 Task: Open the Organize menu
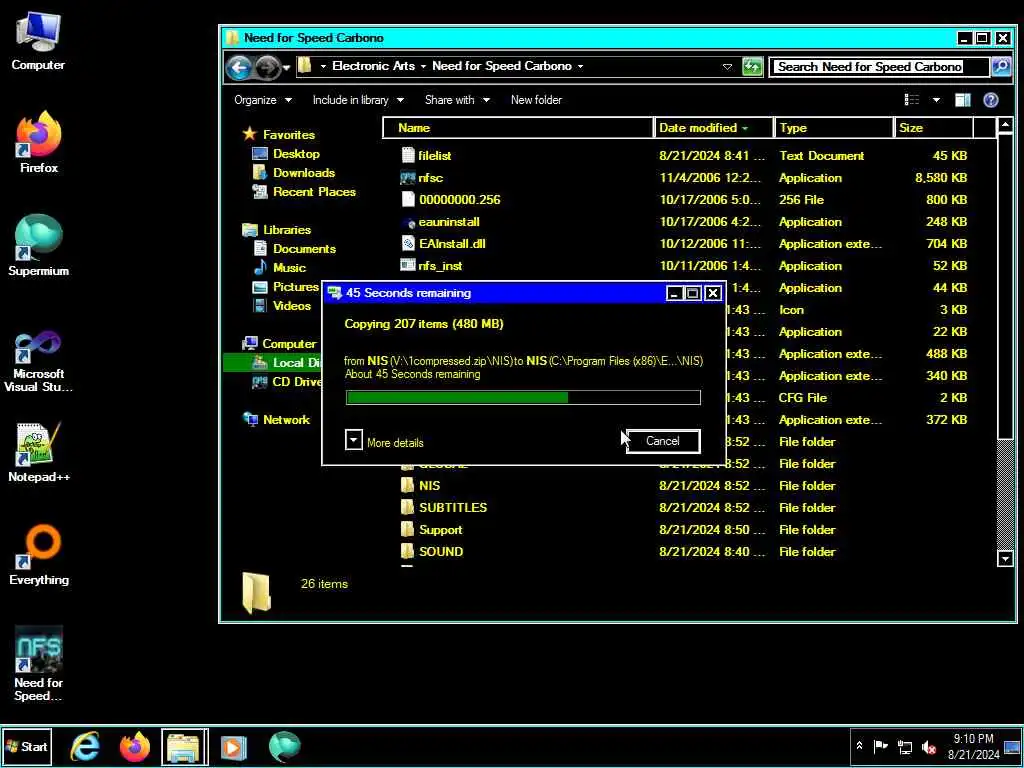pyautogui.click(x=263, y=100)
